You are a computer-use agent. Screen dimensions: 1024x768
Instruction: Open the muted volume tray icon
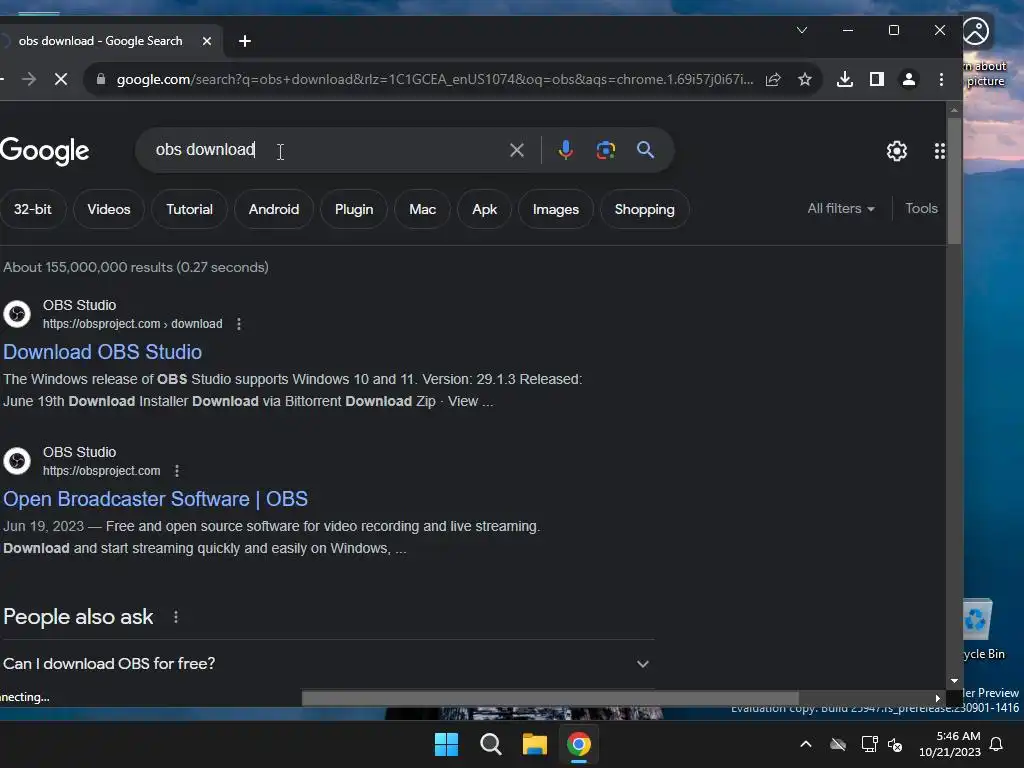[x=895, y=744]
